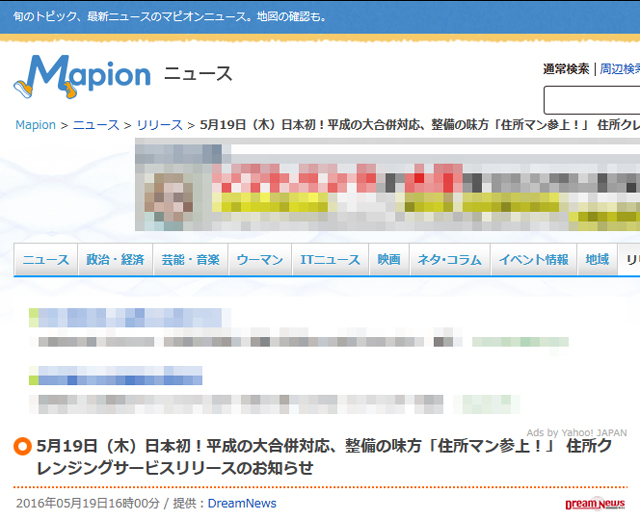Select the 映画 tab

click(x=389, y=260)
